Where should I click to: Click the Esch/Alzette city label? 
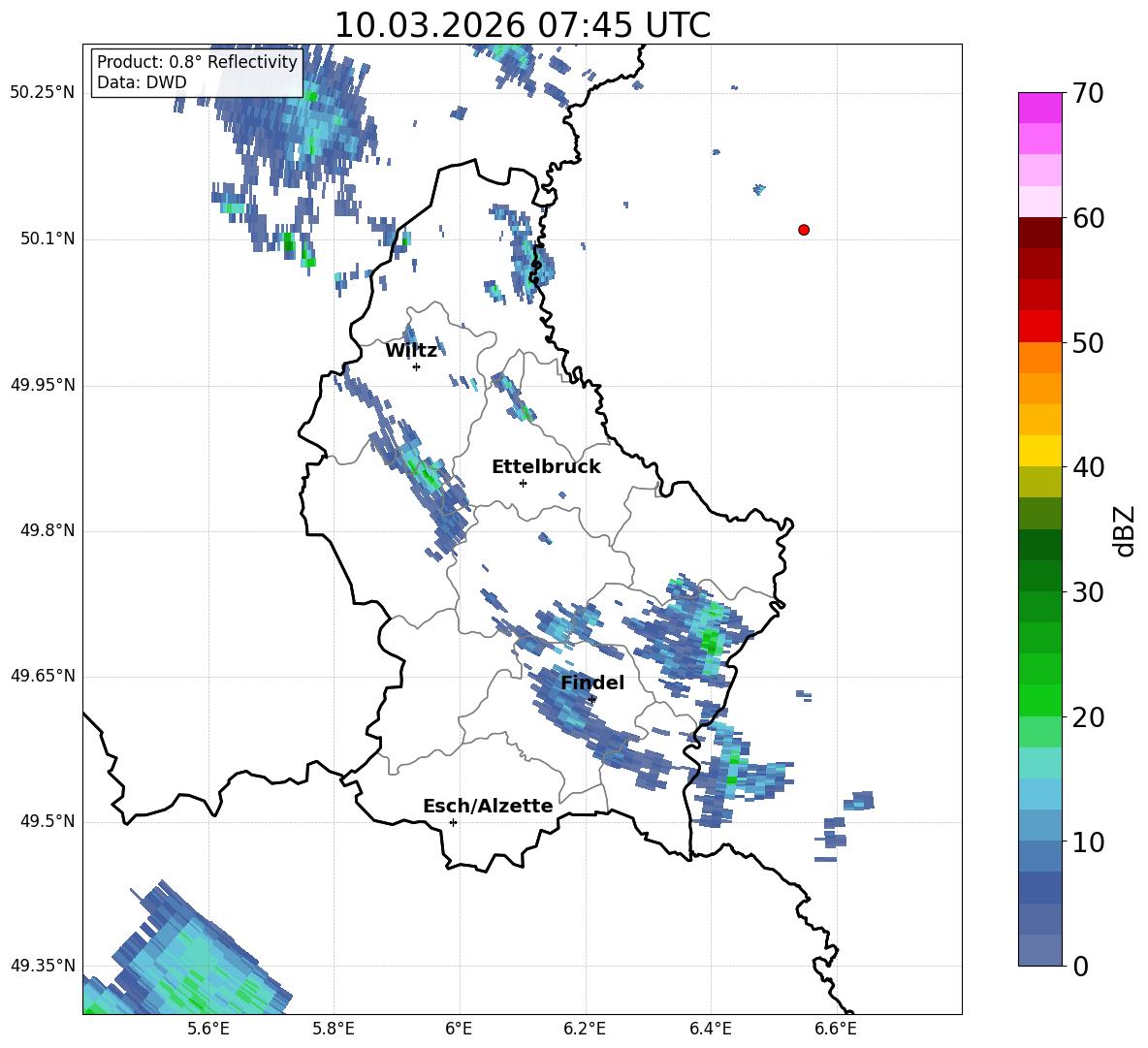[489, 806]
